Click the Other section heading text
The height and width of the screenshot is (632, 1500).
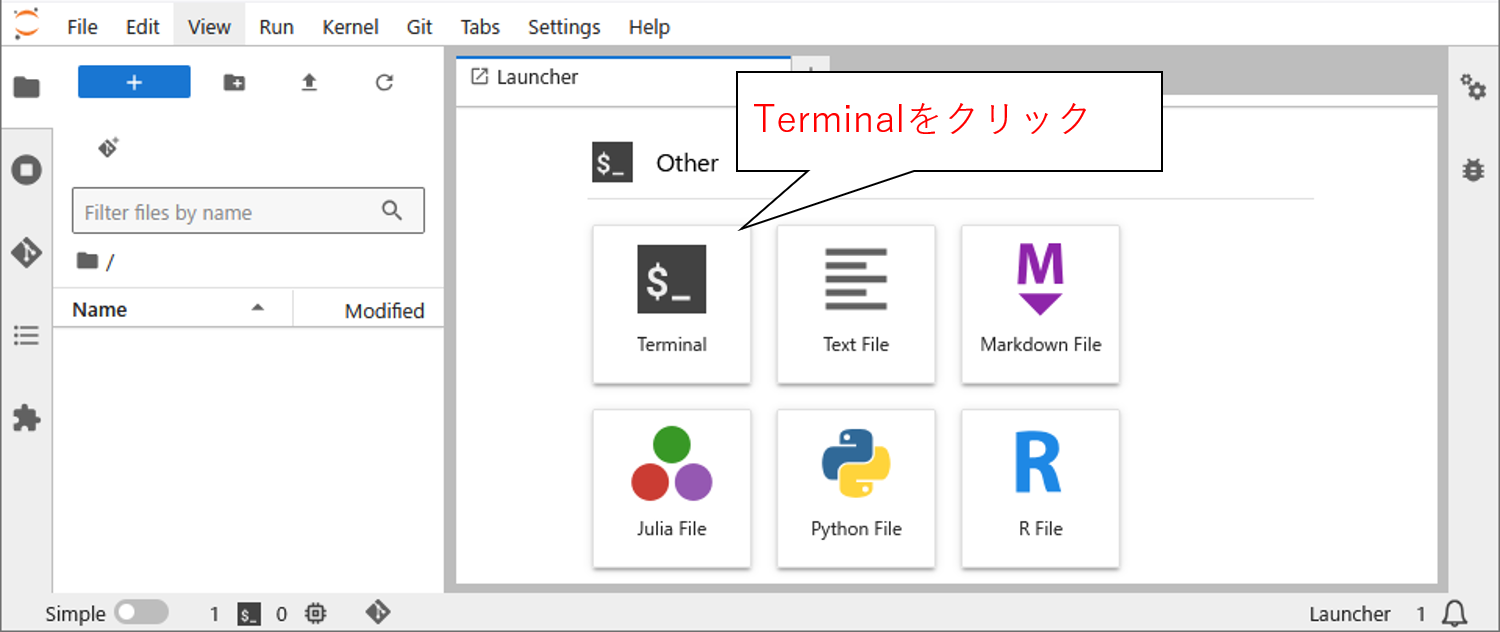pos(687,163)
